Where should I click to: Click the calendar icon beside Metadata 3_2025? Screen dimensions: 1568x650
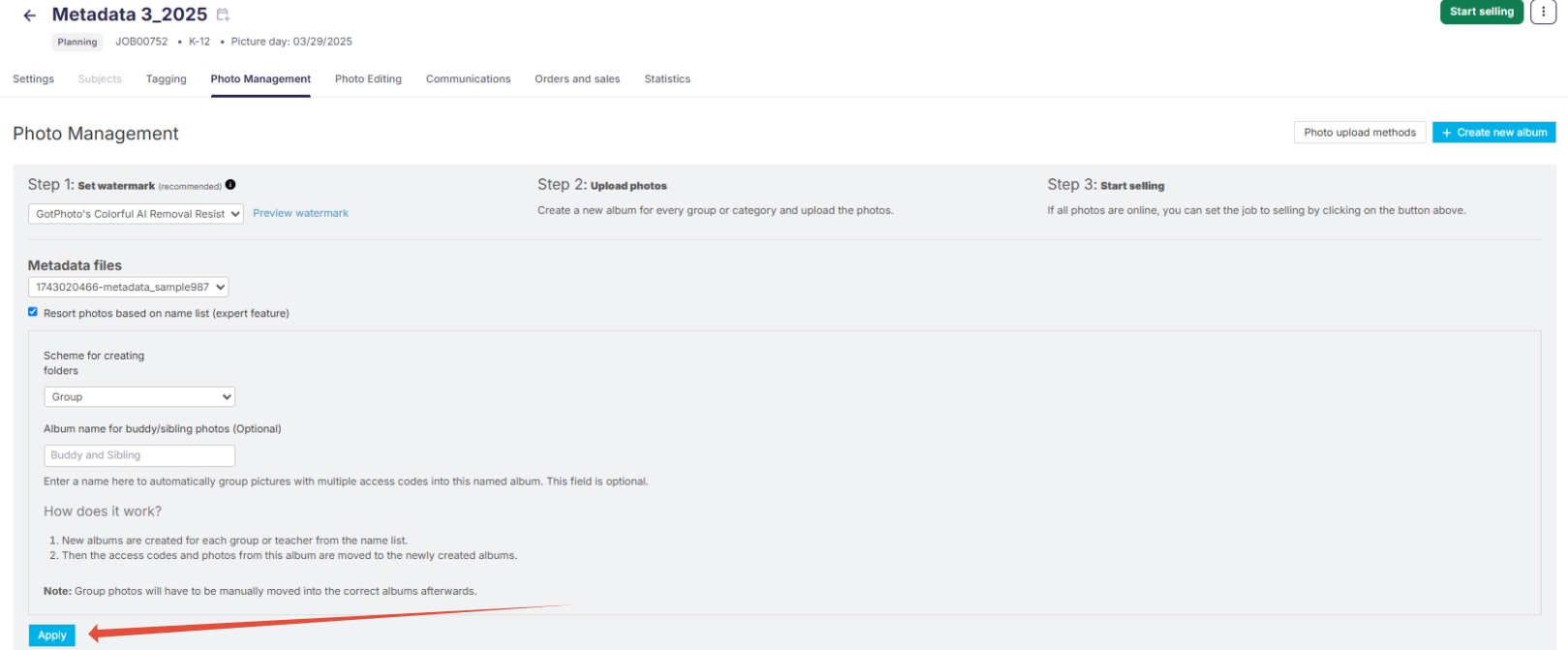pos(223,15)
